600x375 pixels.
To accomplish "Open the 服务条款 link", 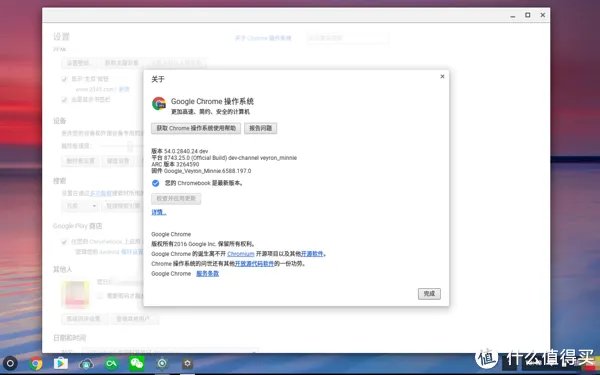I will (207, 274).
